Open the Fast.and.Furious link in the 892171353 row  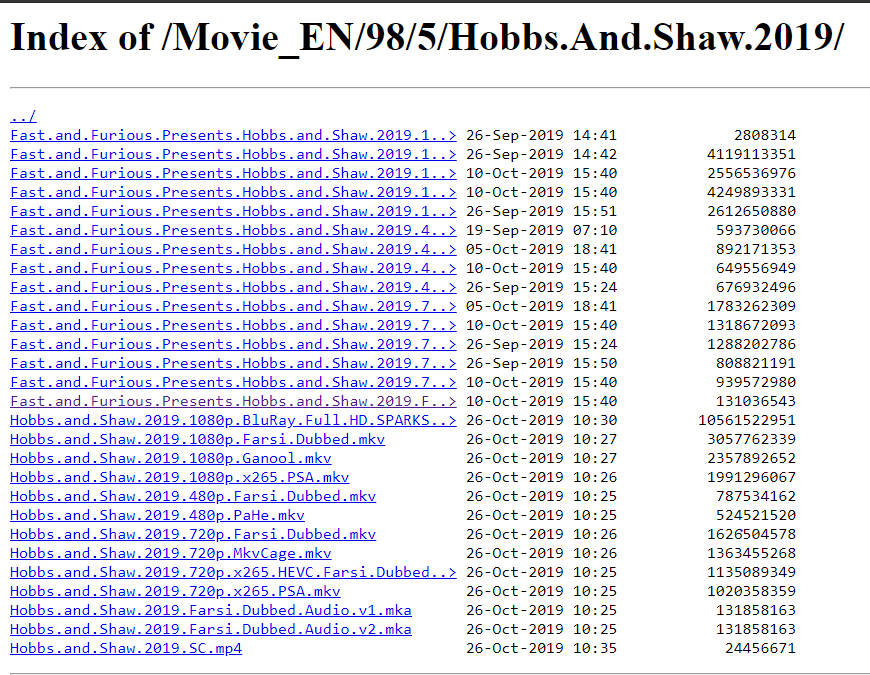click(x=233, y=249)
